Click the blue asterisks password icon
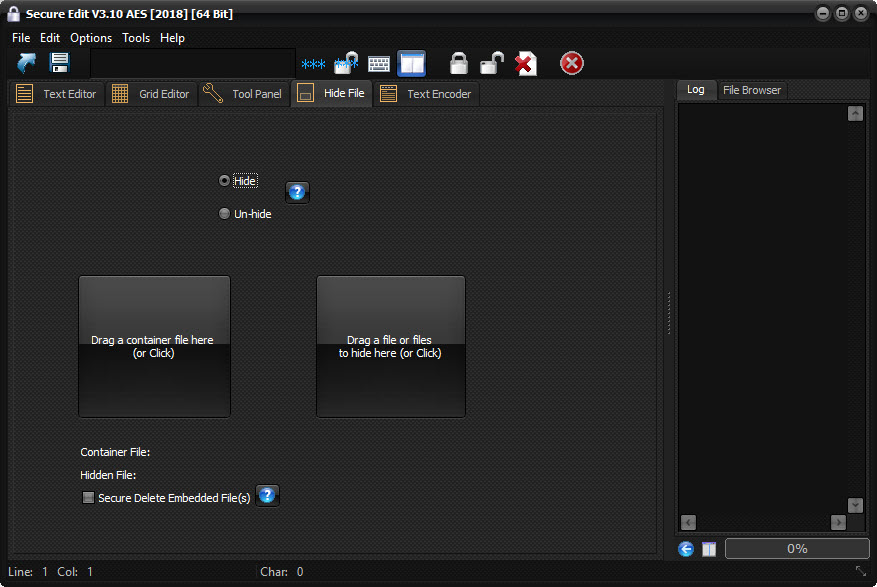The width and height of the screenshot is (877, 587). 313,64
